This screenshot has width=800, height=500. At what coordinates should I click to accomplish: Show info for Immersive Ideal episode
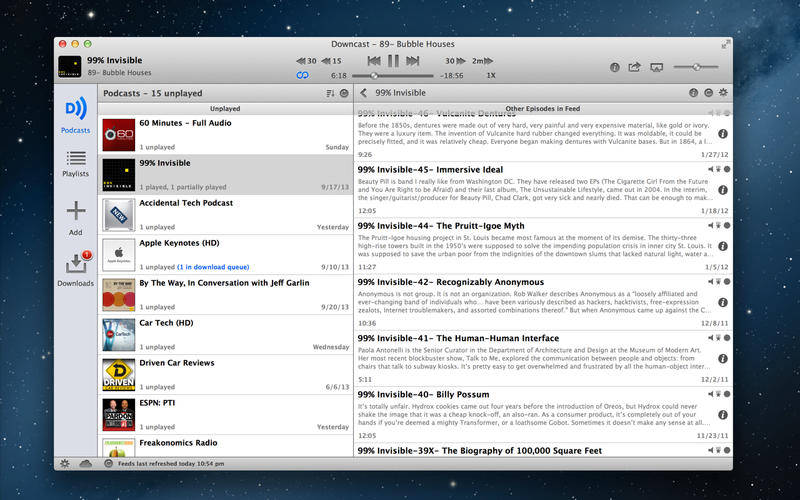(723, 189)
